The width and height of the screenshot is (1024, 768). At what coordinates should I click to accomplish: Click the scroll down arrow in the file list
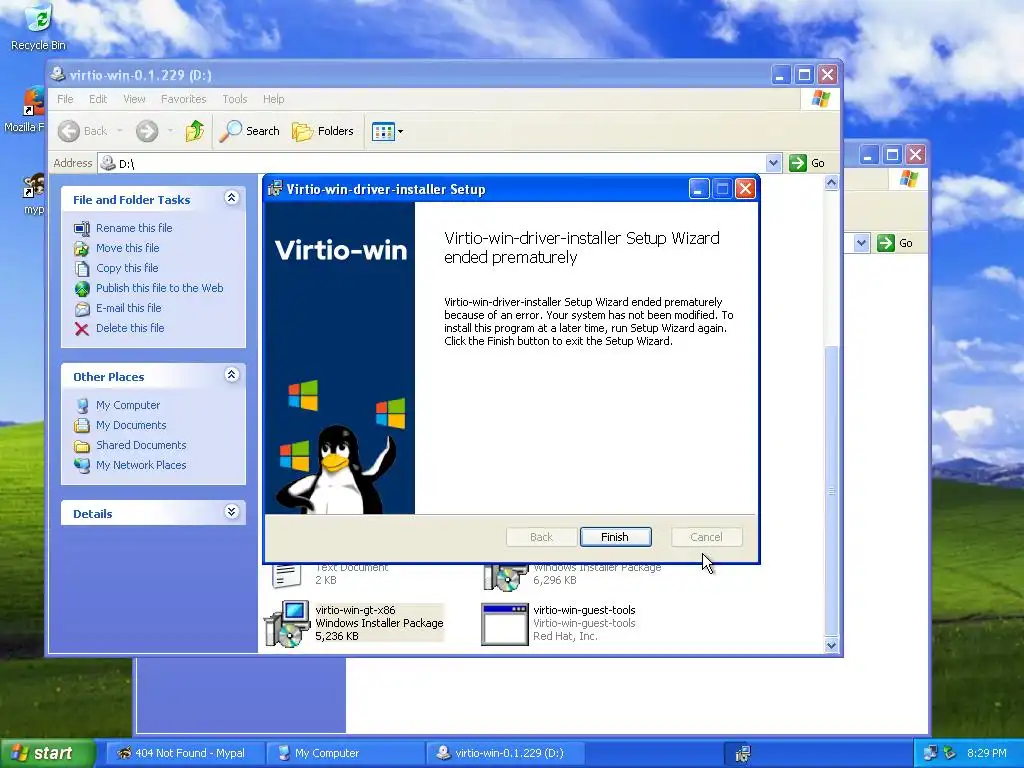831,645
